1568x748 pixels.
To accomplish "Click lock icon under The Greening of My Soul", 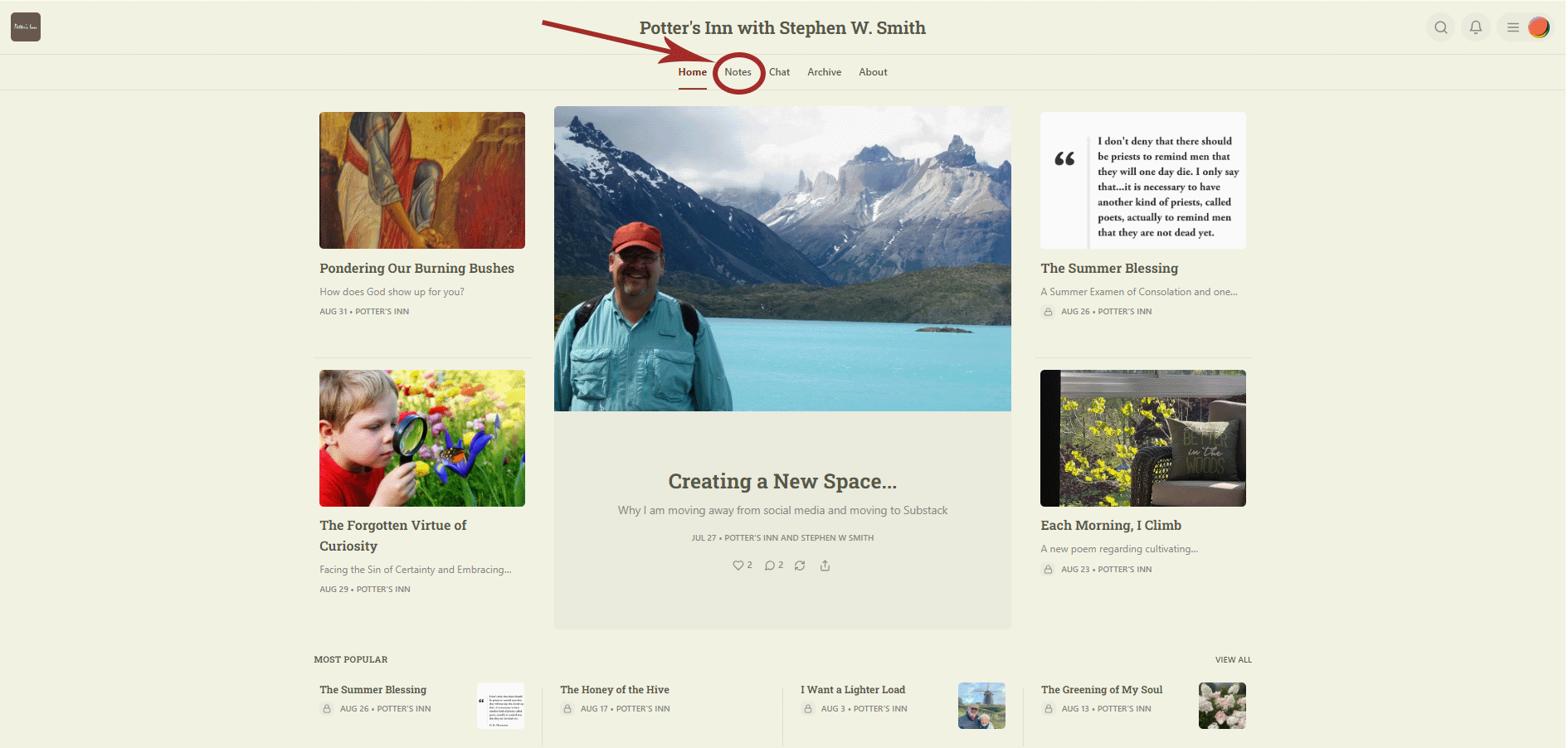I will [x=1049, y=709].
